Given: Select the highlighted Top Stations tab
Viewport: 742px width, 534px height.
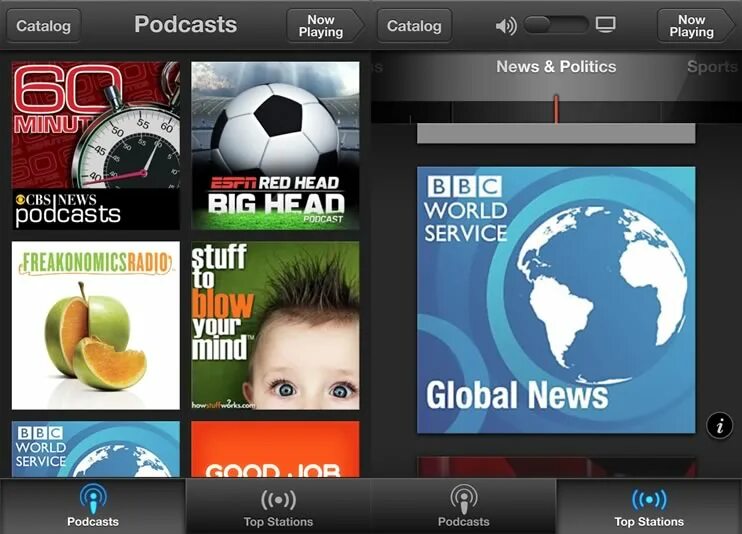Looking at the screenshot, I should 649,506.
